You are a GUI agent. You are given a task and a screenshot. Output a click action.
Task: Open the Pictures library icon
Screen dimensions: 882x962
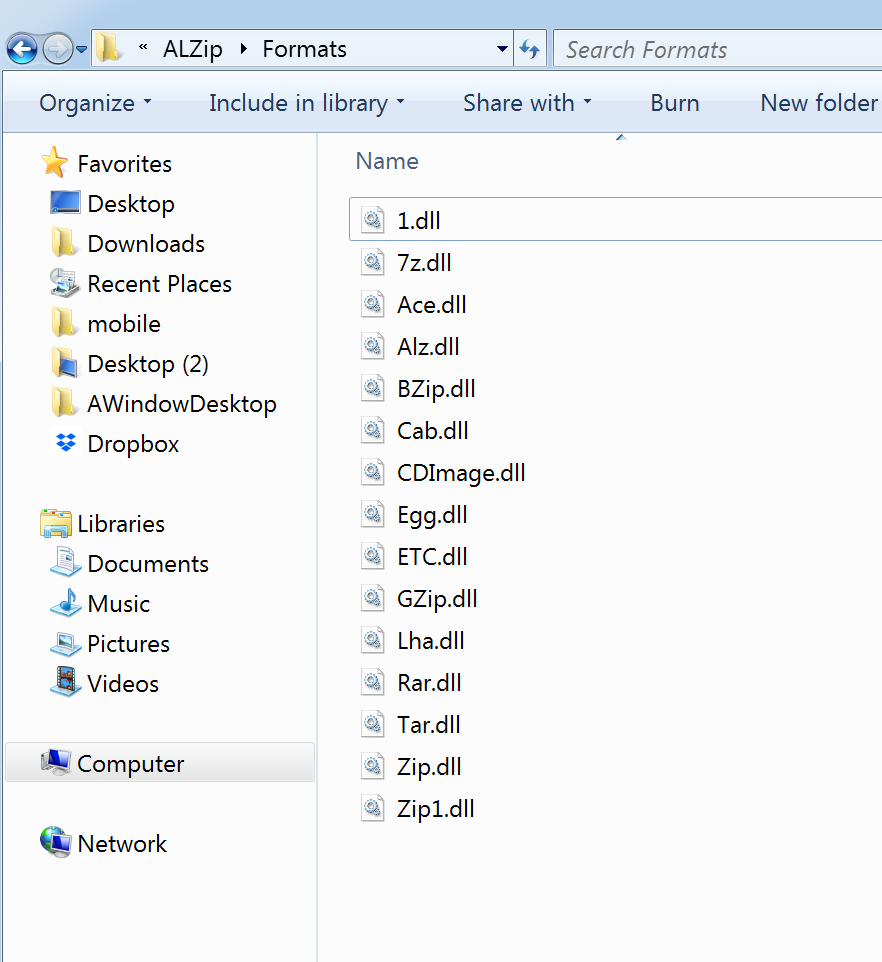point(65,643)
